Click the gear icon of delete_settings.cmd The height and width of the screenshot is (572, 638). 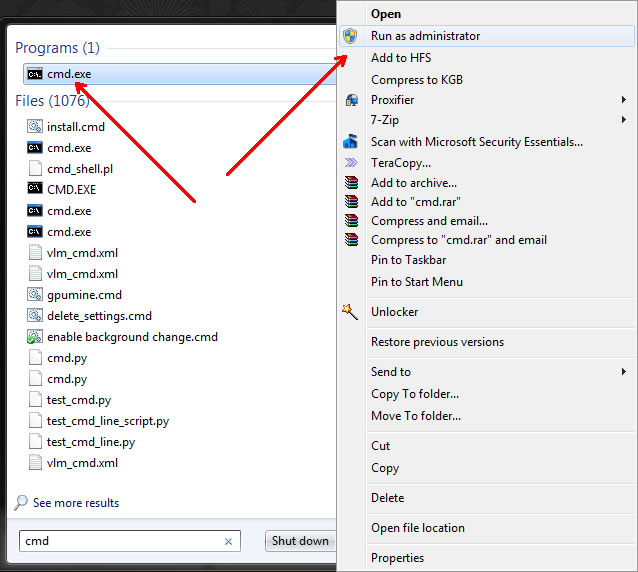(x=35, y=315)
